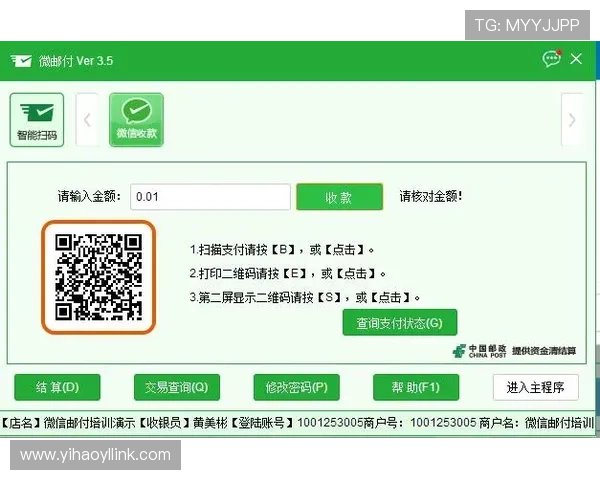Focus the 请输入金额 amount input field
The height and width of the screenshot is (480, 600).
[210, 197]
